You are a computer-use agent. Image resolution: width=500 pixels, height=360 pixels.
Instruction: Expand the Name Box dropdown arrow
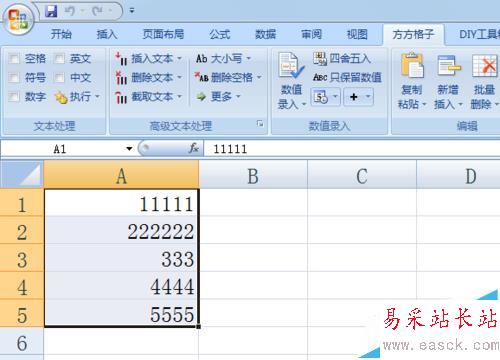click(129, 149)
